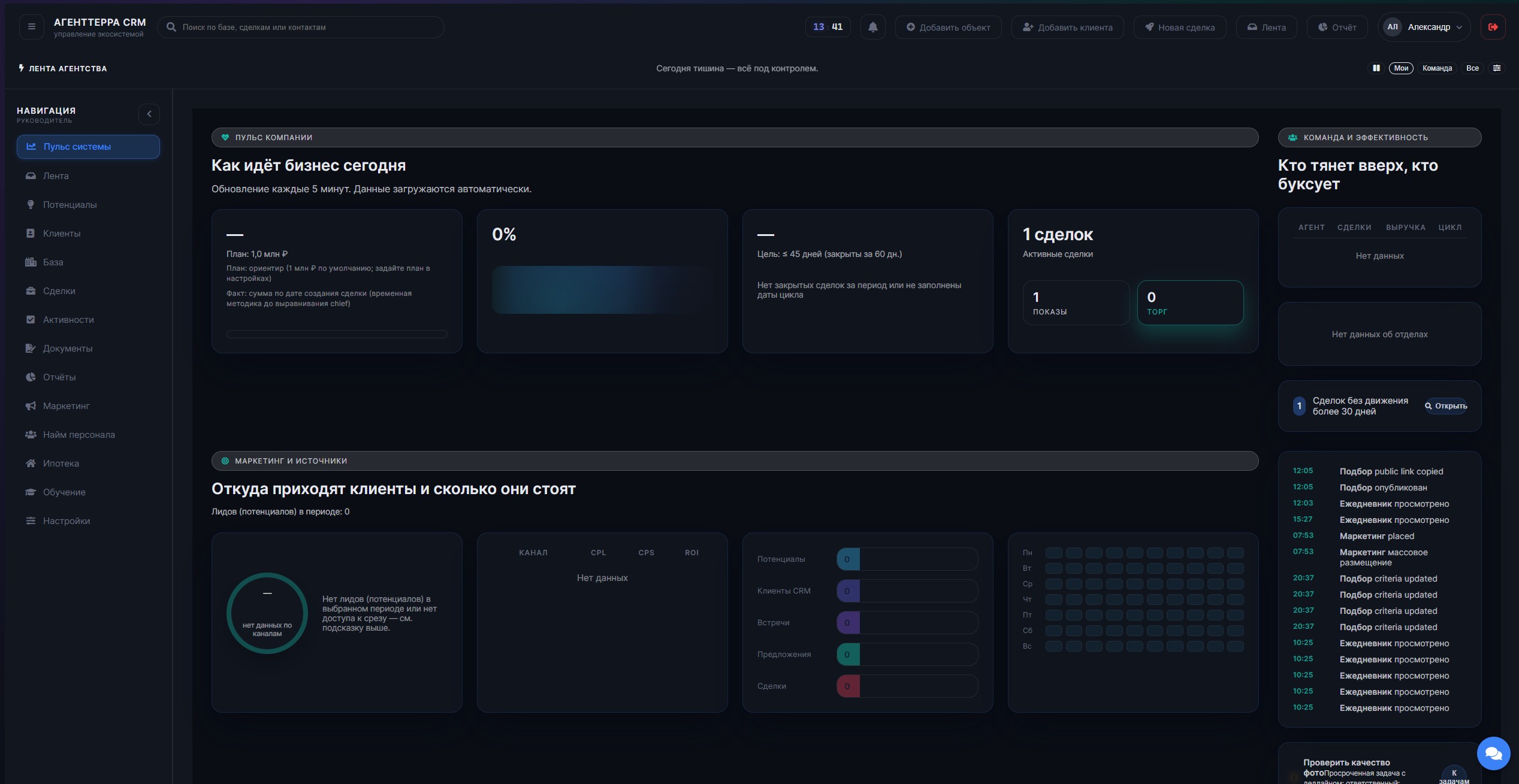The height and width of the screenshot is (784, 1519).
Task: Switch active deals view to ПОКАЗЫ
Action: 1076,302
